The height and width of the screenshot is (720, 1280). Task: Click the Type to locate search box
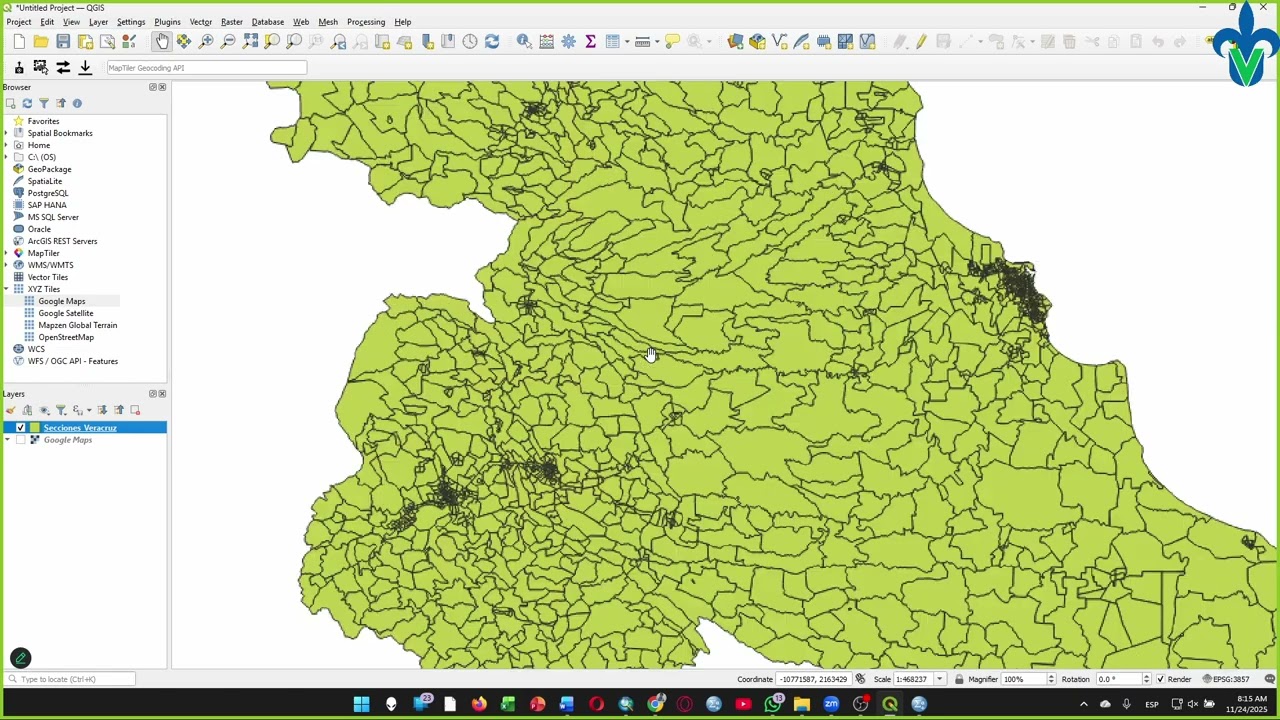click(x=70, y=679)
